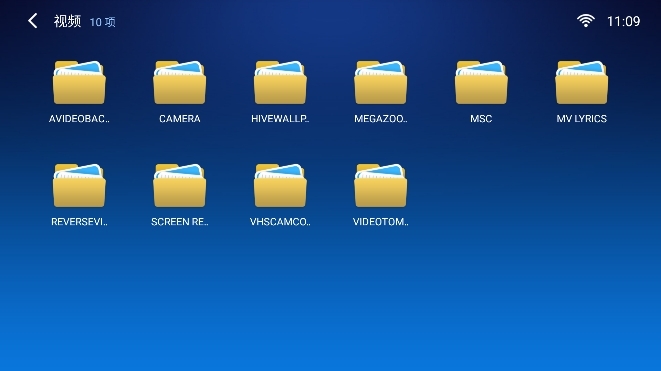The image size is (661, 371).
Task: Select the CAMERA folder name label
Action: [180, 119]
